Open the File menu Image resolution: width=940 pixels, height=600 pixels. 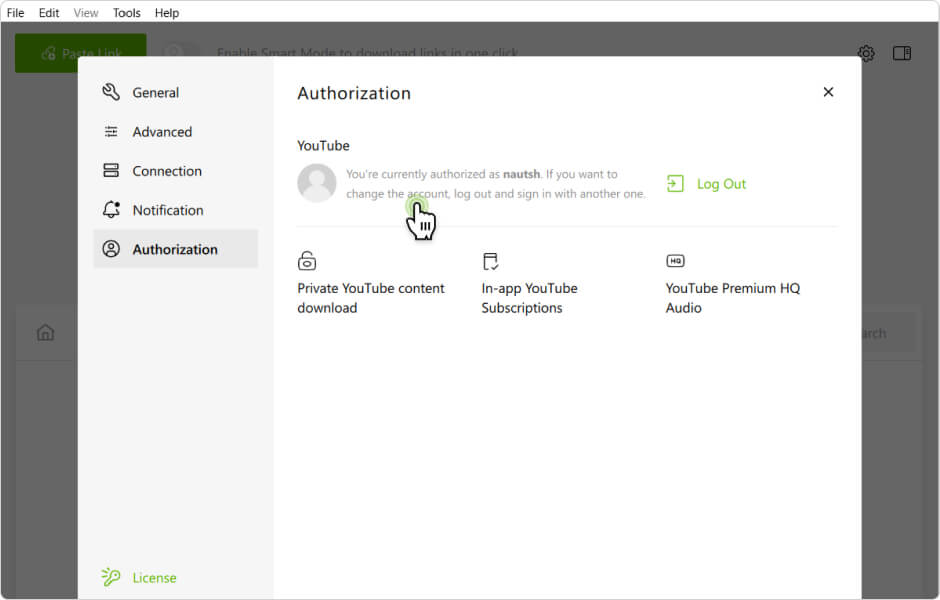coord(15,13)
